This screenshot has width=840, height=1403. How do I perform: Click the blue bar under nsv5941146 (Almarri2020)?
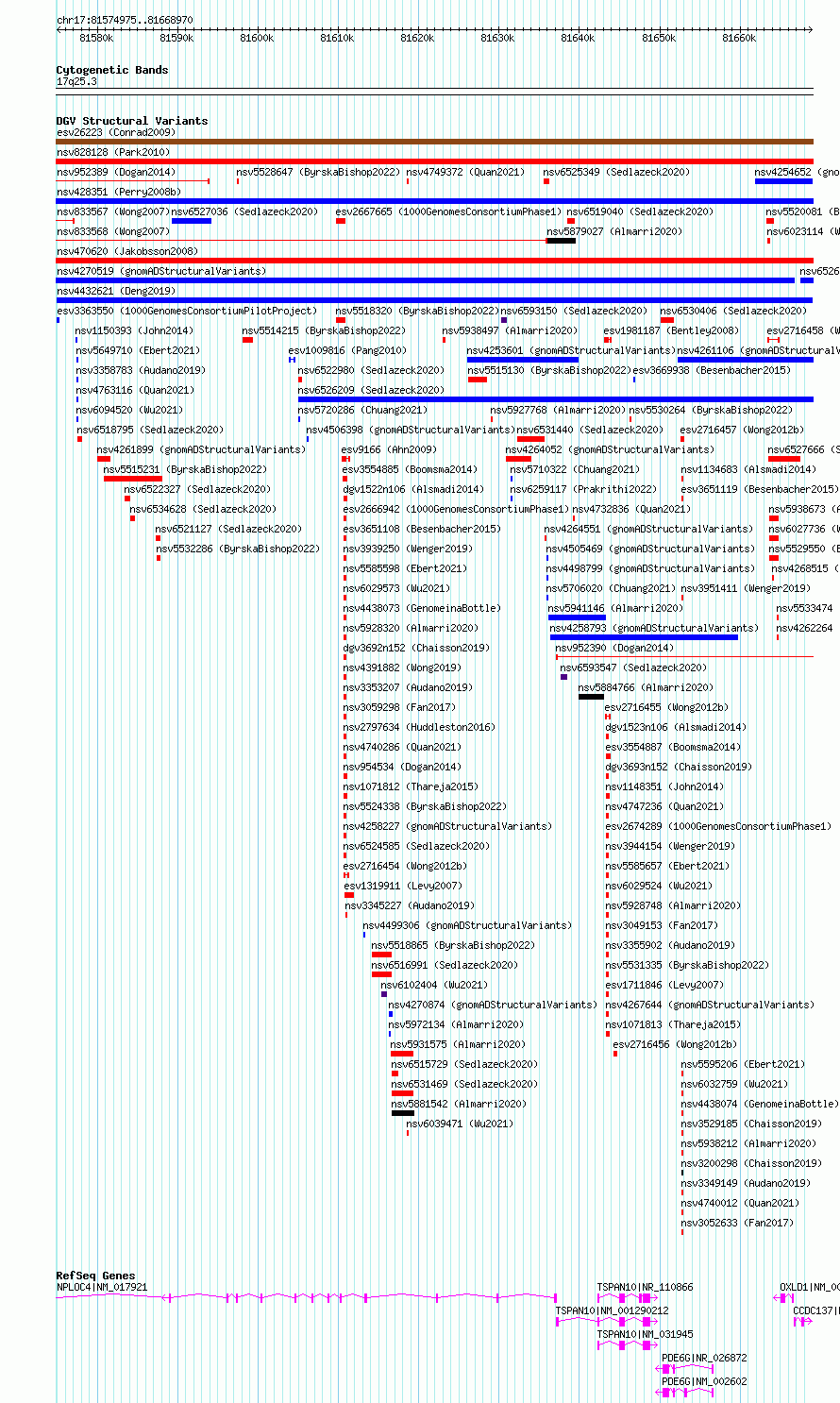(577, 617)
